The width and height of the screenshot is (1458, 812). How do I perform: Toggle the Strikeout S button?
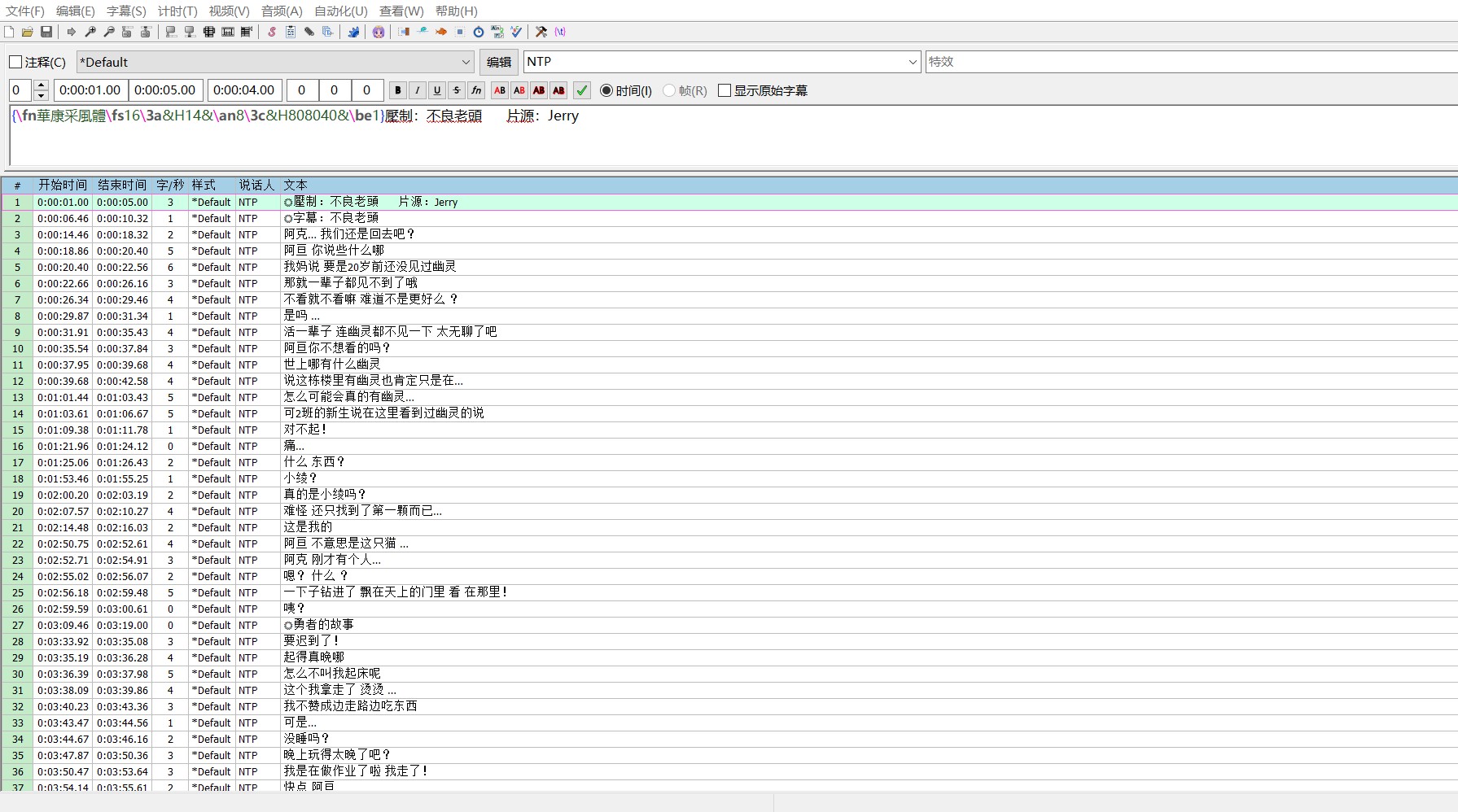tap(457, 90)
